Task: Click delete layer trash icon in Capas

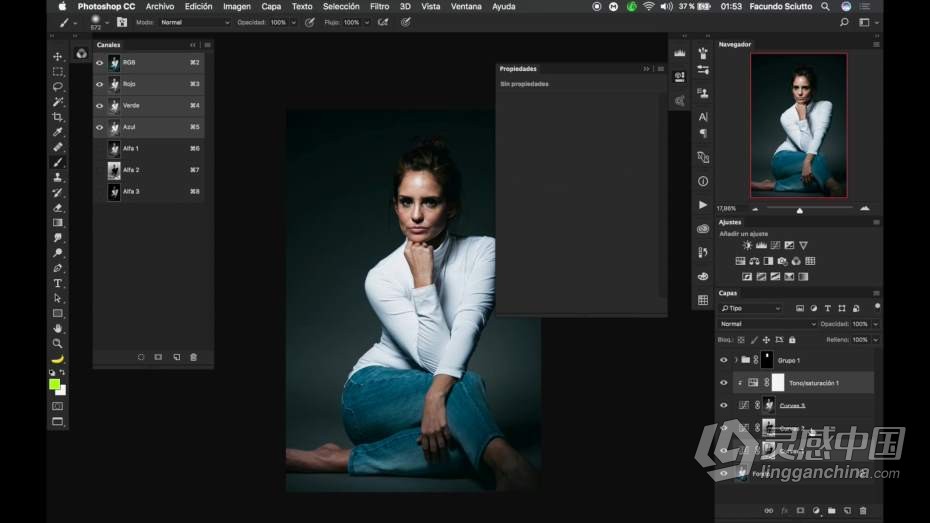Action: 863,511
